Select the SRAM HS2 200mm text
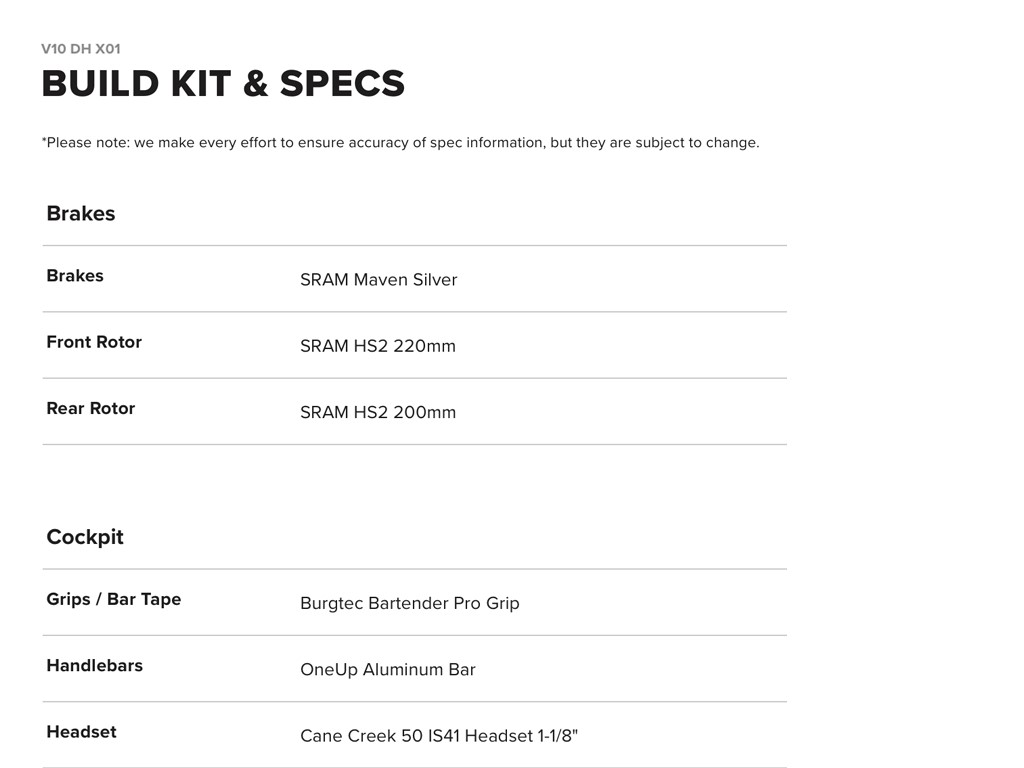The height and width of the screenshot is (768, 1024). pyautogui.click(x=377, y=412)
